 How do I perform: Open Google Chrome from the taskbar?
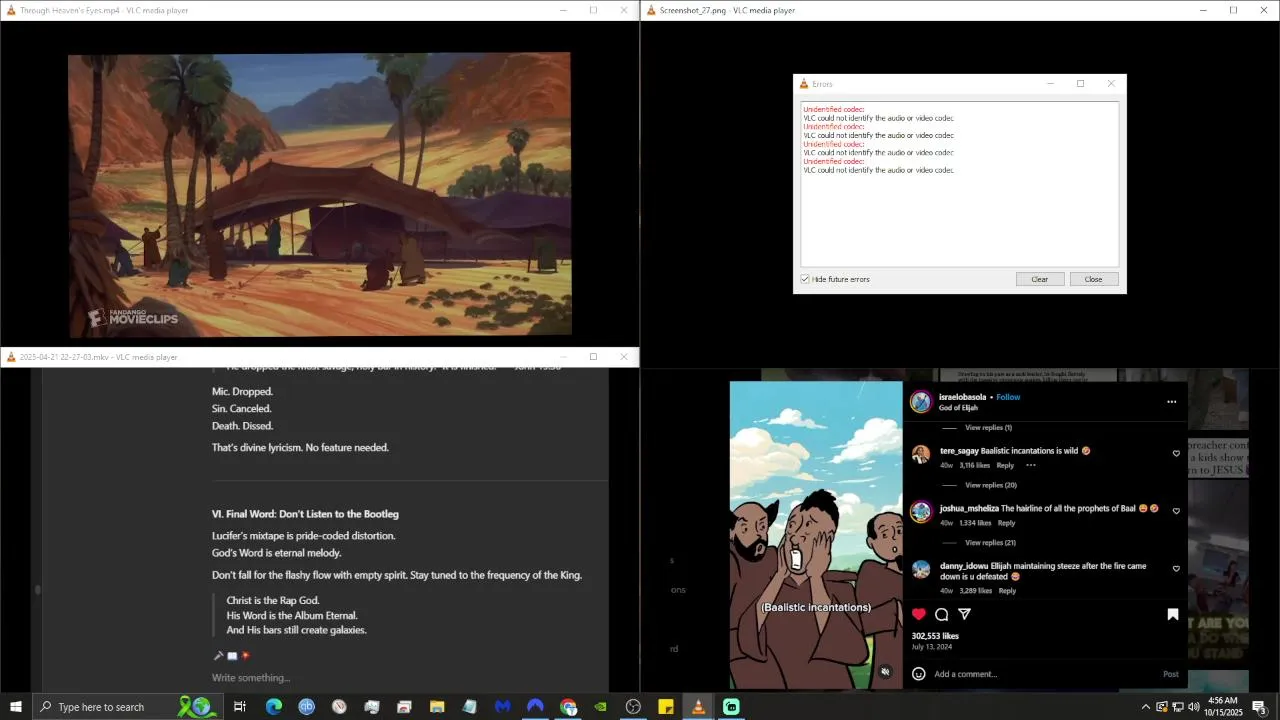[x=569, y=707]
